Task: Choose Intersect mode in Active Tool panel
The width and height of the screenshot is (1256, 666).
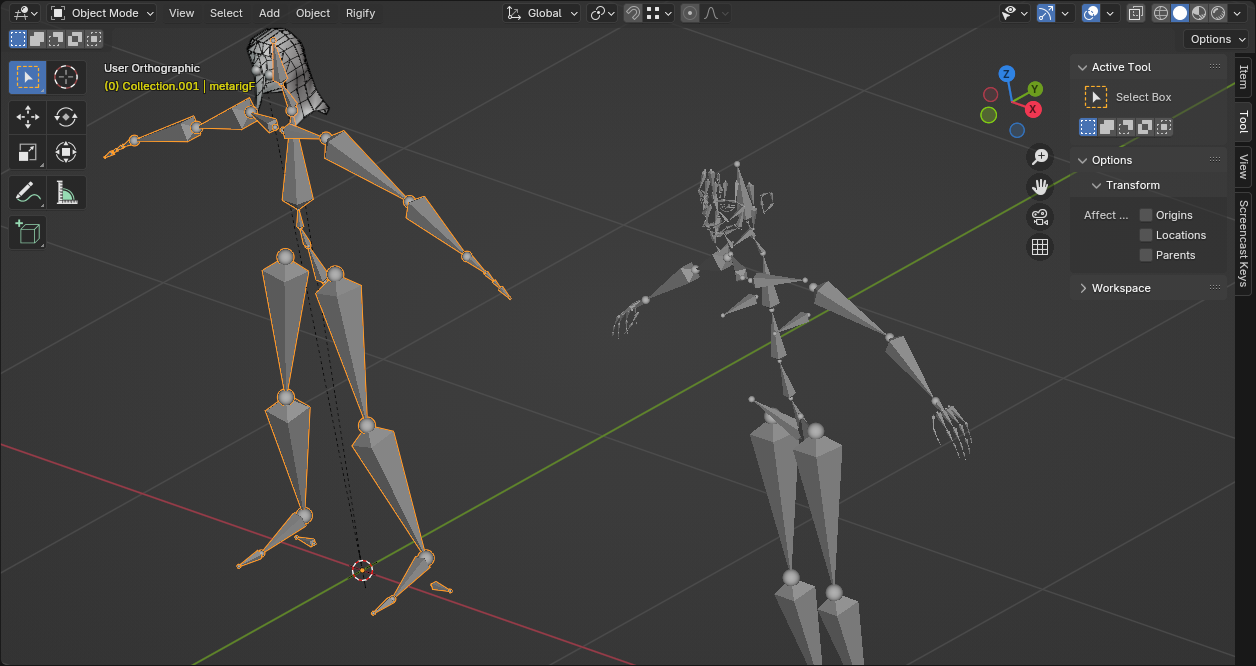Action: [1164, 127]
